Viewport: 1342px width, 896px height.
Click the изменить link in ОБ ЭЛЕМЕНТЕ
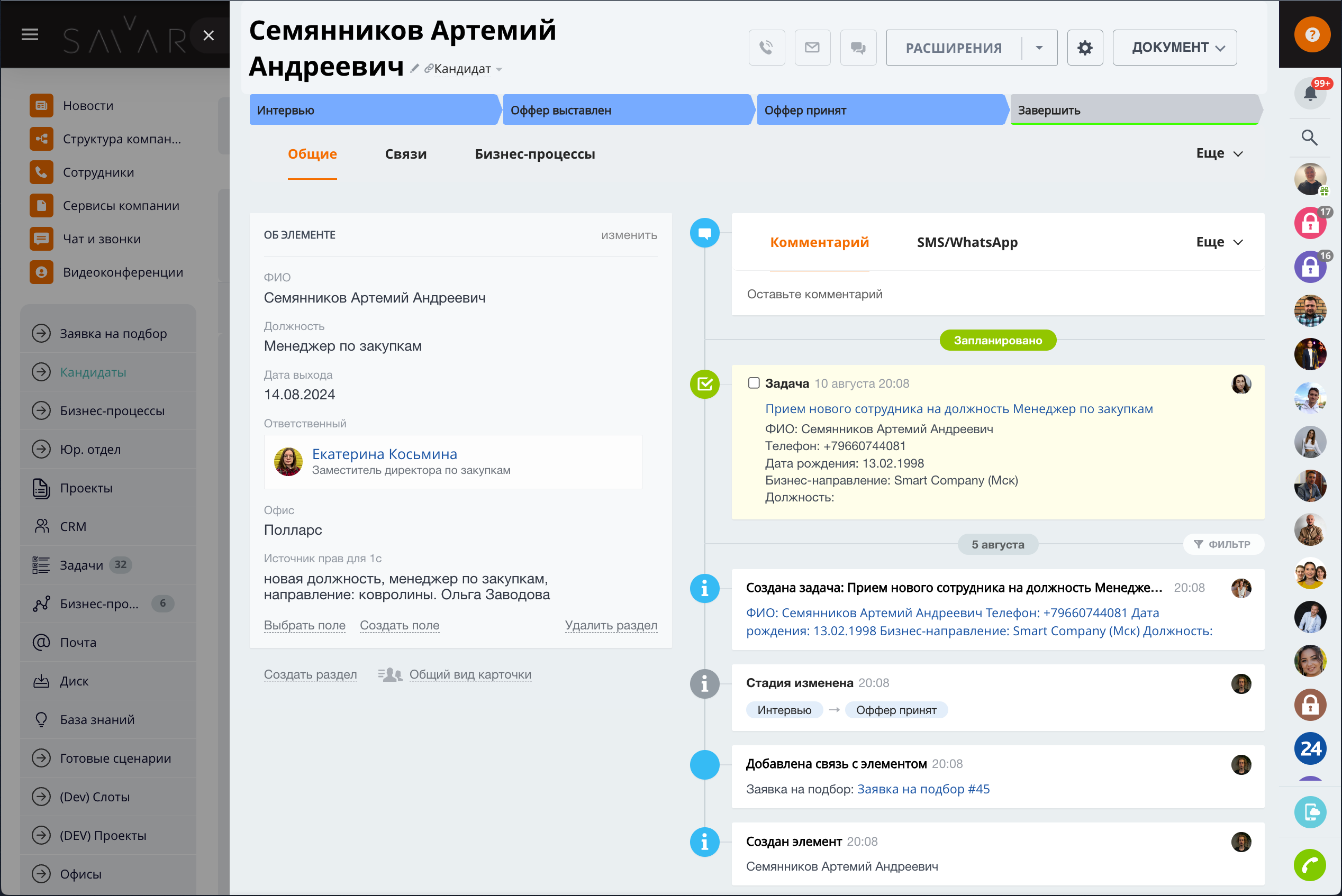coord(629,235)
